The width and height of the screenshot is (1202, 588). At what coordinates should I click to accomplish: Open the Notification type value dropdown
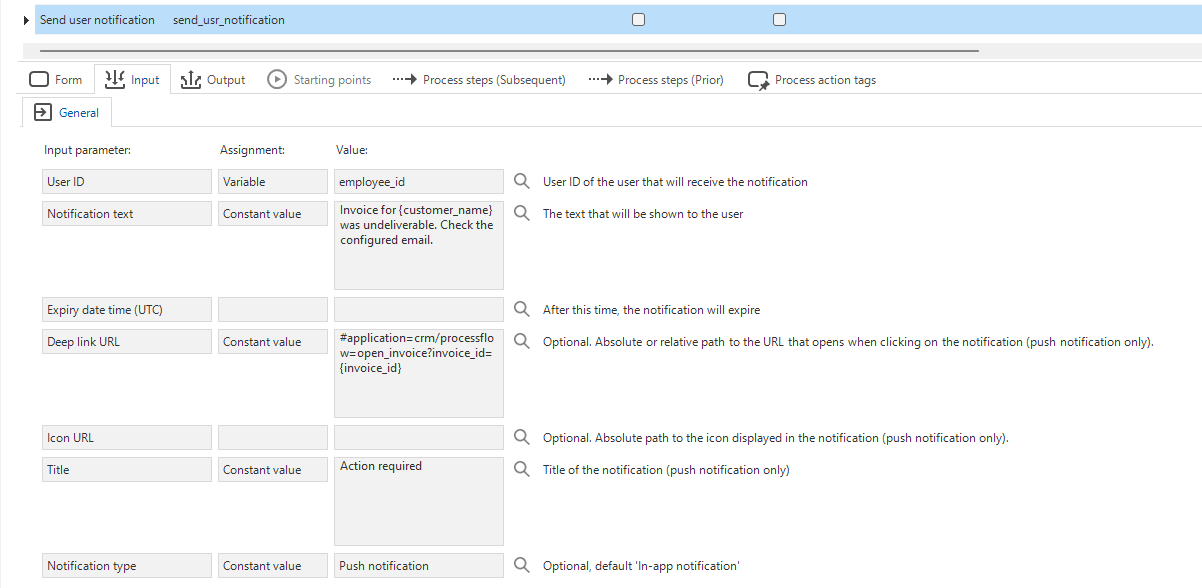pyautogui.click(x=418, y=566)
